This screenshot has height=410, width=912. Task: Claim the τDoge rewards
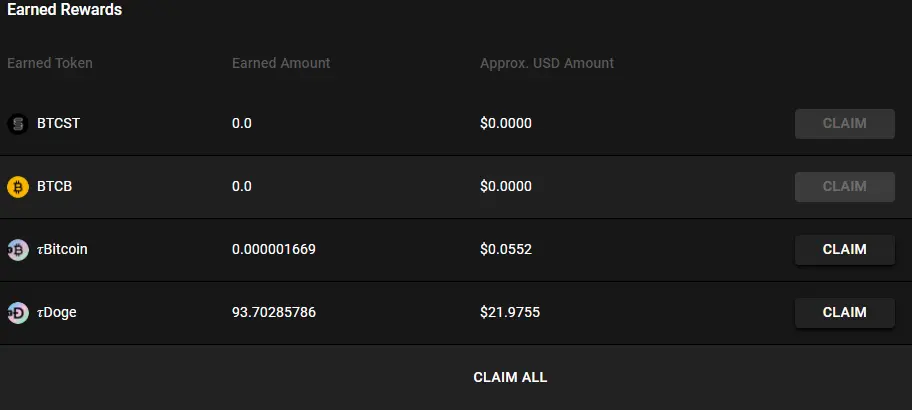pos(845,313)
